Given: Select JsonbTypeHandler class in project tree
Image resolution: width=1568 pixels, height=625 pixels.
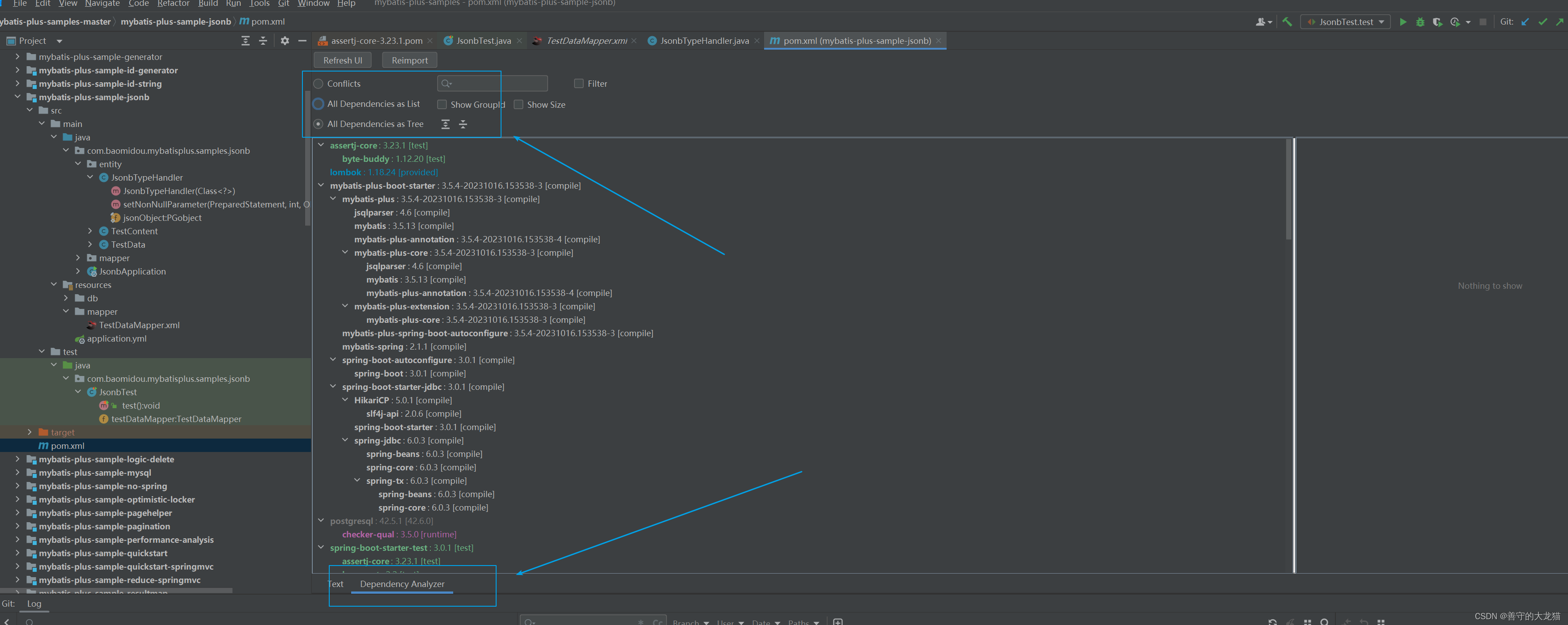Looking at the screenshot, I should coord(147,177).
